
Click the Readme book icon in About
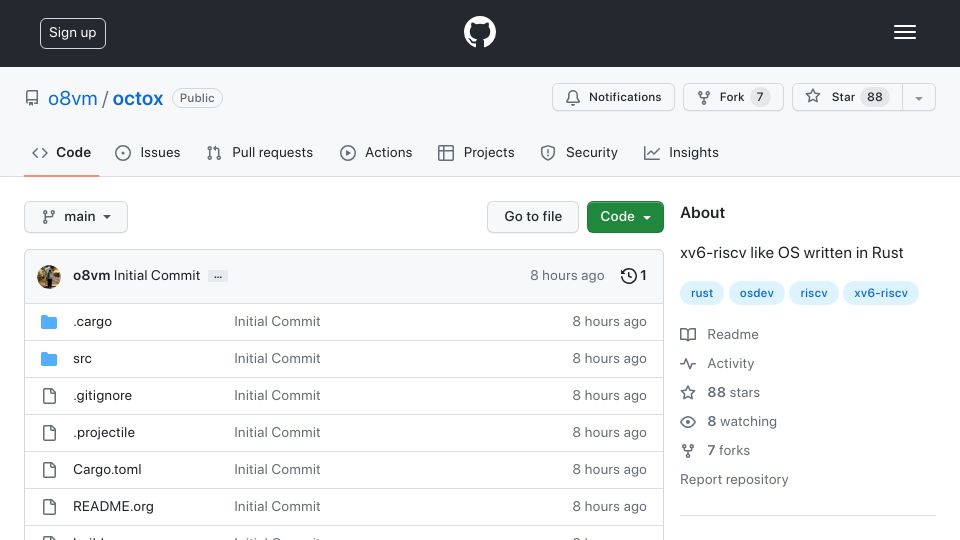click(x=688, y=334)
